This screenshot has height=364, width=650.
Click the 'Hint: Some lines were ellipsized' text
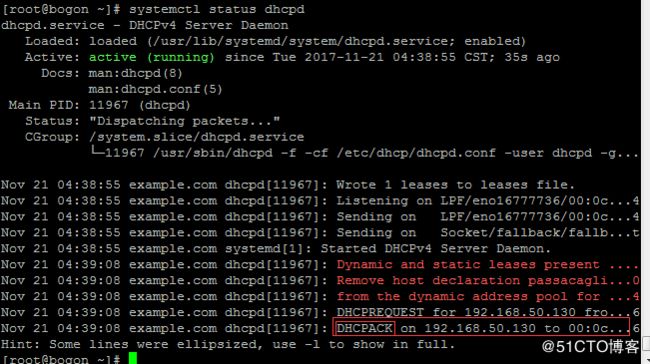pyautogui.click(x=228, y=345)
